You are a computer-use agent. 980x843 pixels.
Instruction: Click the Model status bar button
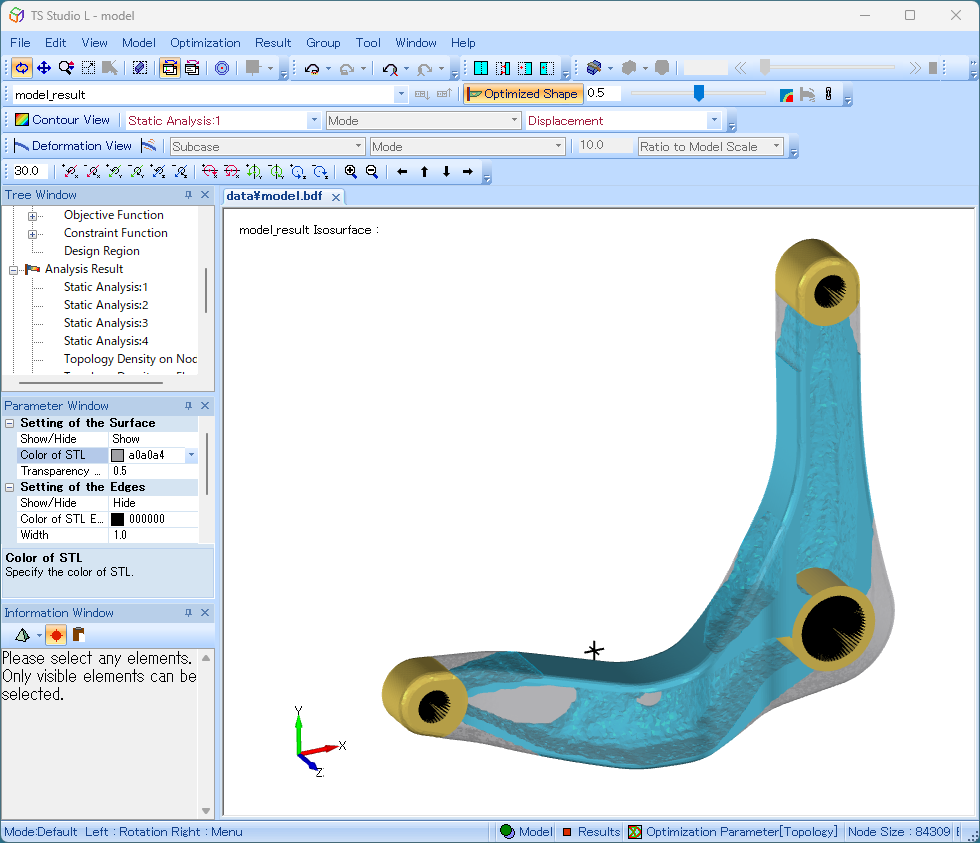pyautogui.click(x=526, y=832)
